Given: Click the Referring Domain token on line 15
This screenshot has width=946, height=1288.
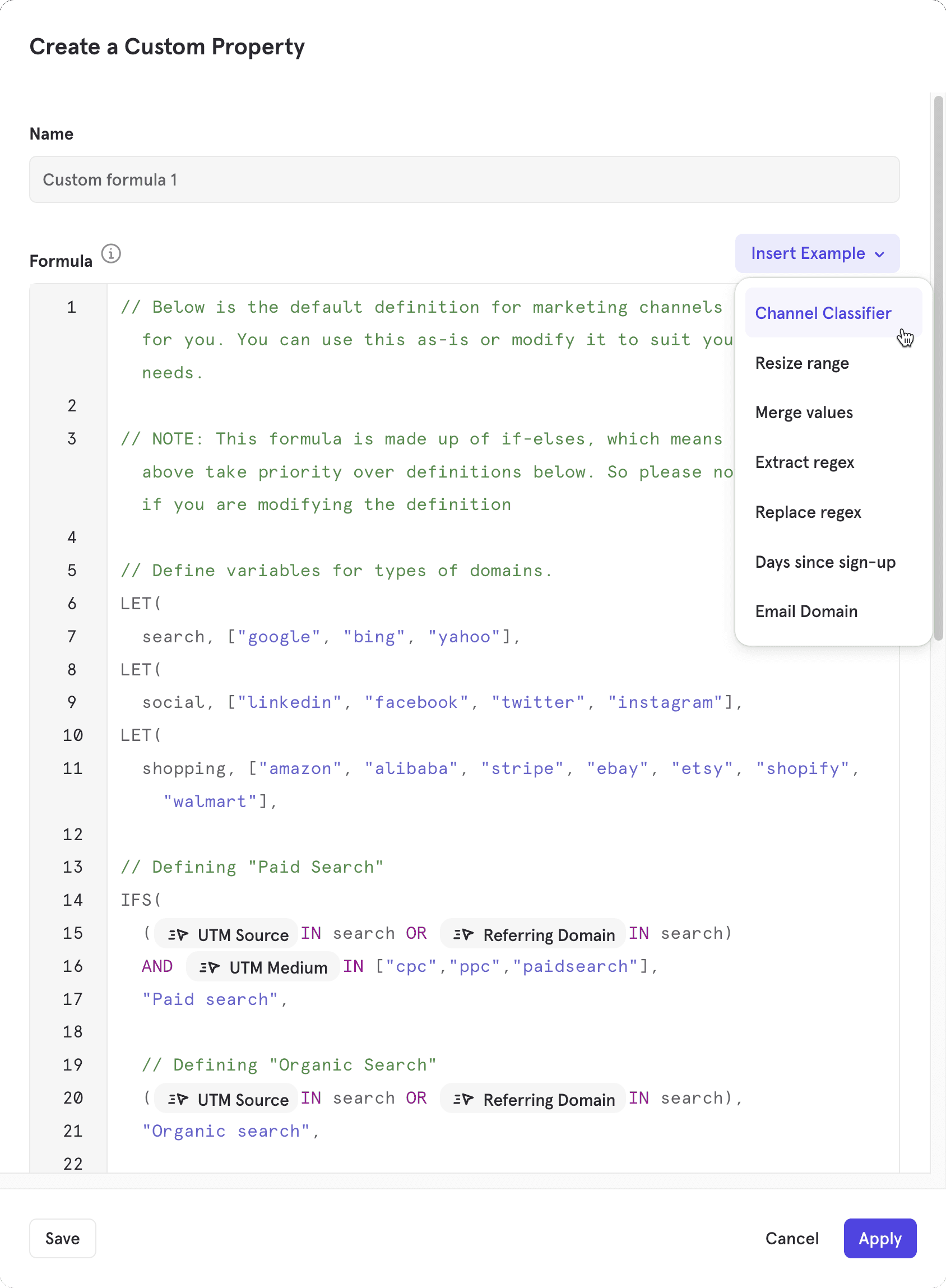Looking at the screenshot, I should pyautogui.click(x=531, y=934).
